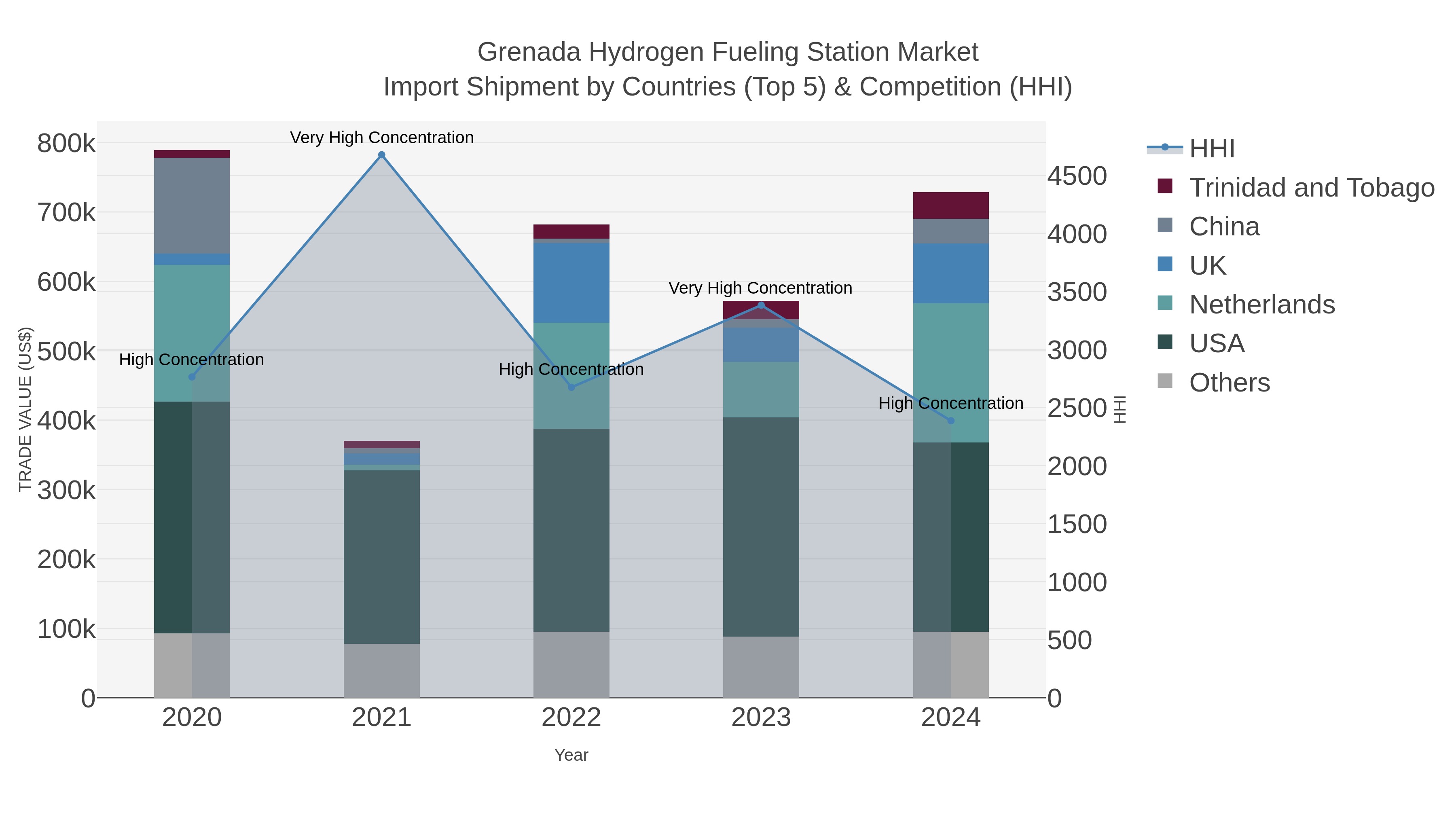Click Trinidad and Tobago segment of 2024 bar
This screenshot has height=819, width=1456.
[x=951, y=205]
